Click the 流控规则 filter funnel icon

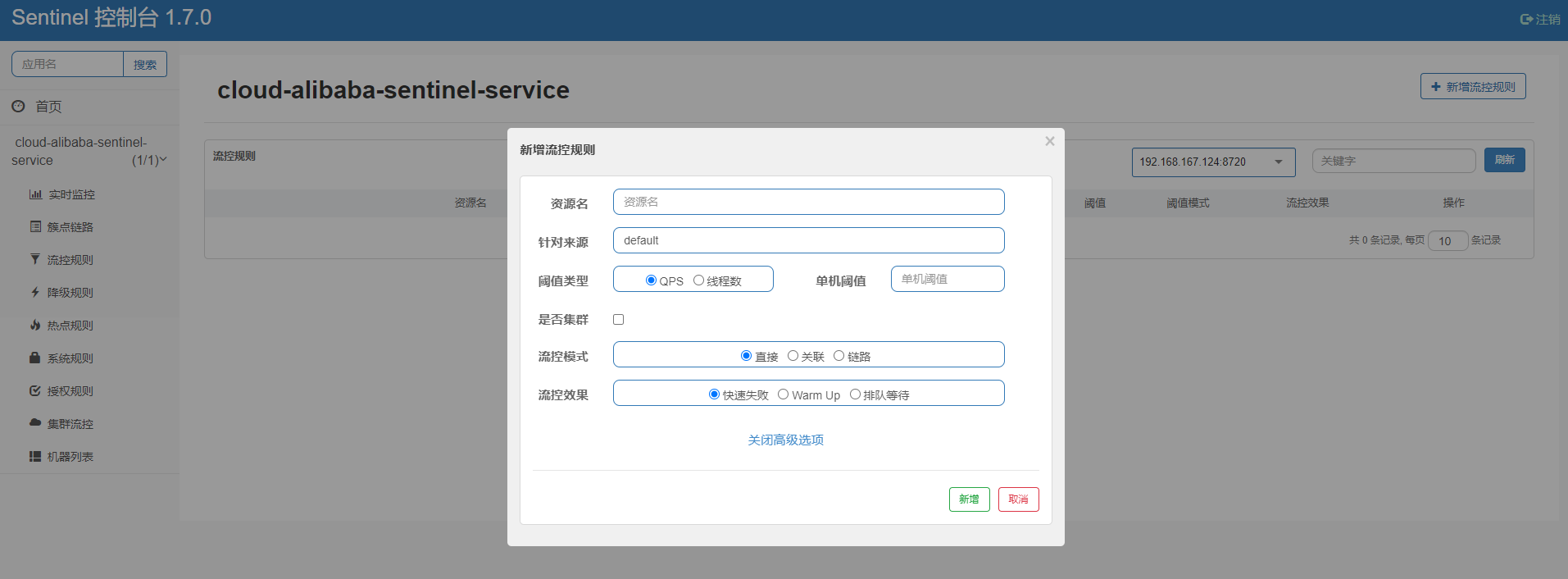(35, 259)
